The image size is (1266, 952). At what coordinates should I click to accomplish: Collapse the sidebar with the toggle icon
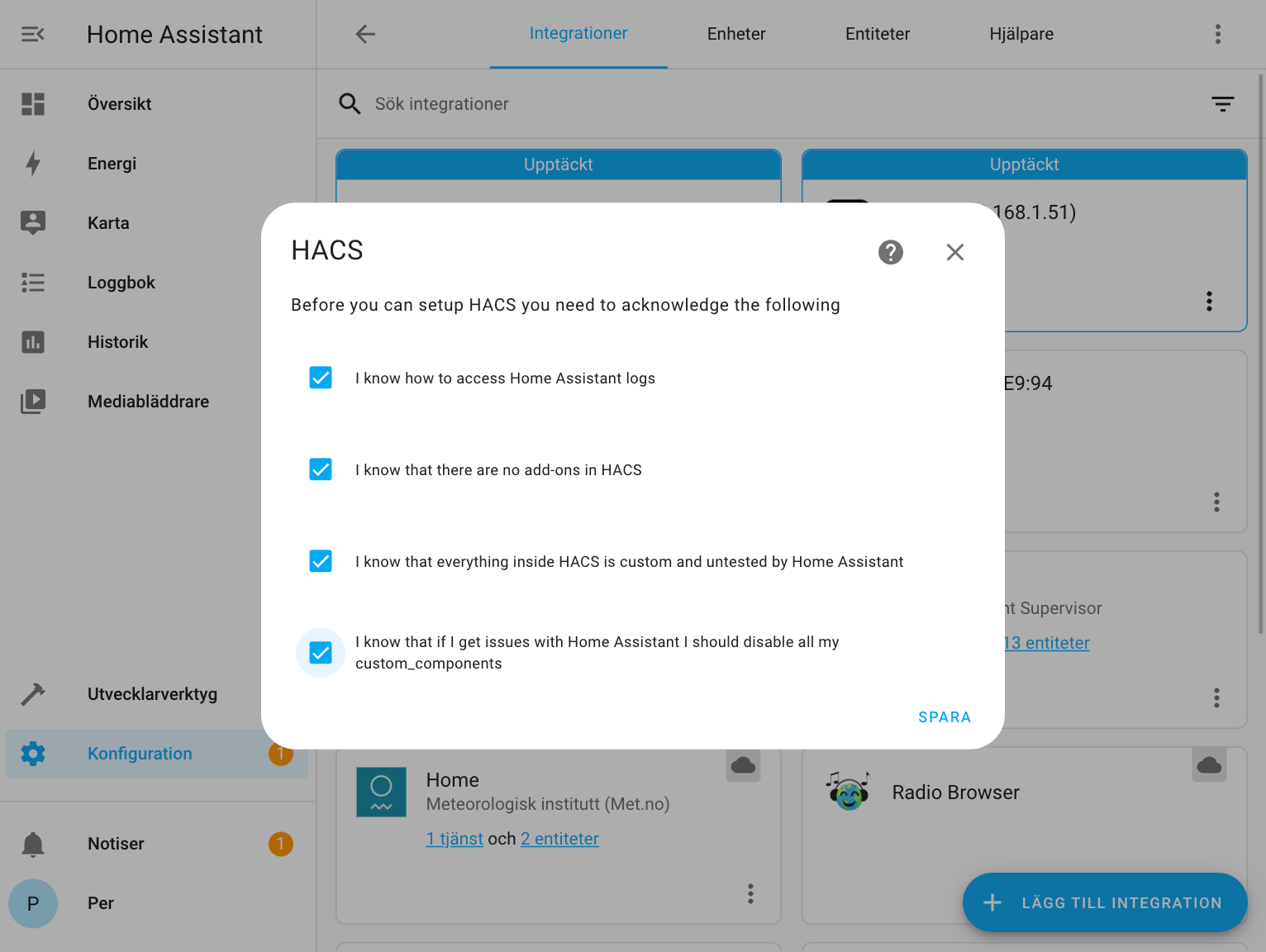click(x=33, y=34)
